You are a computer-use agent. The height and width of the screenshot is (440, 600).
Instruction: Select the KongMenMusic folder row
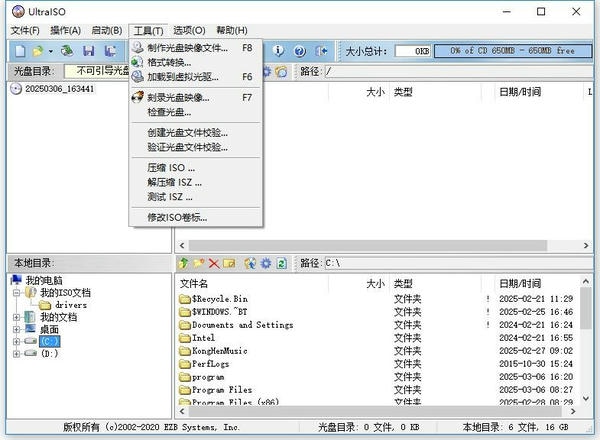377,351
